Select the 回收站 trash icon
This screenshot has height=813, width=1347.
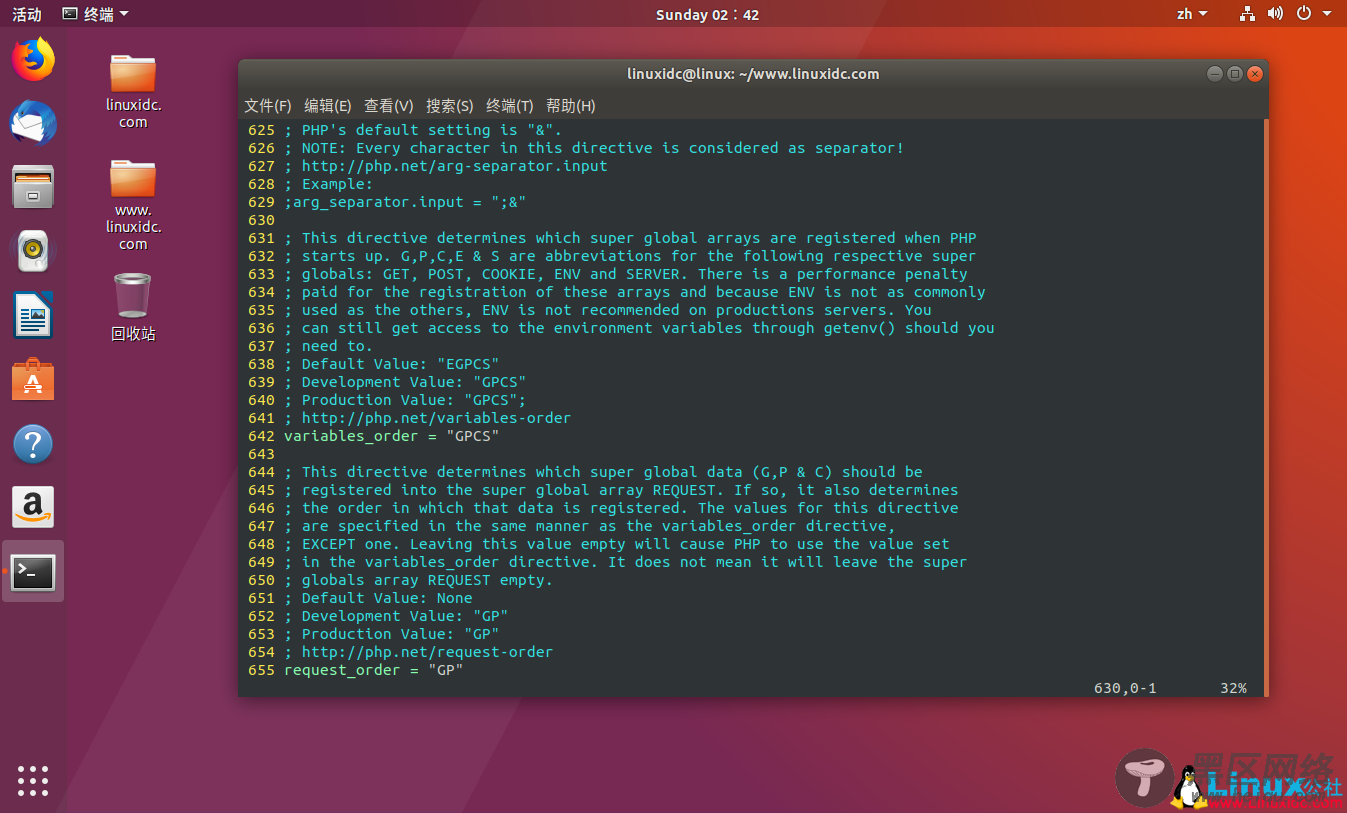[x=133, y=307]
